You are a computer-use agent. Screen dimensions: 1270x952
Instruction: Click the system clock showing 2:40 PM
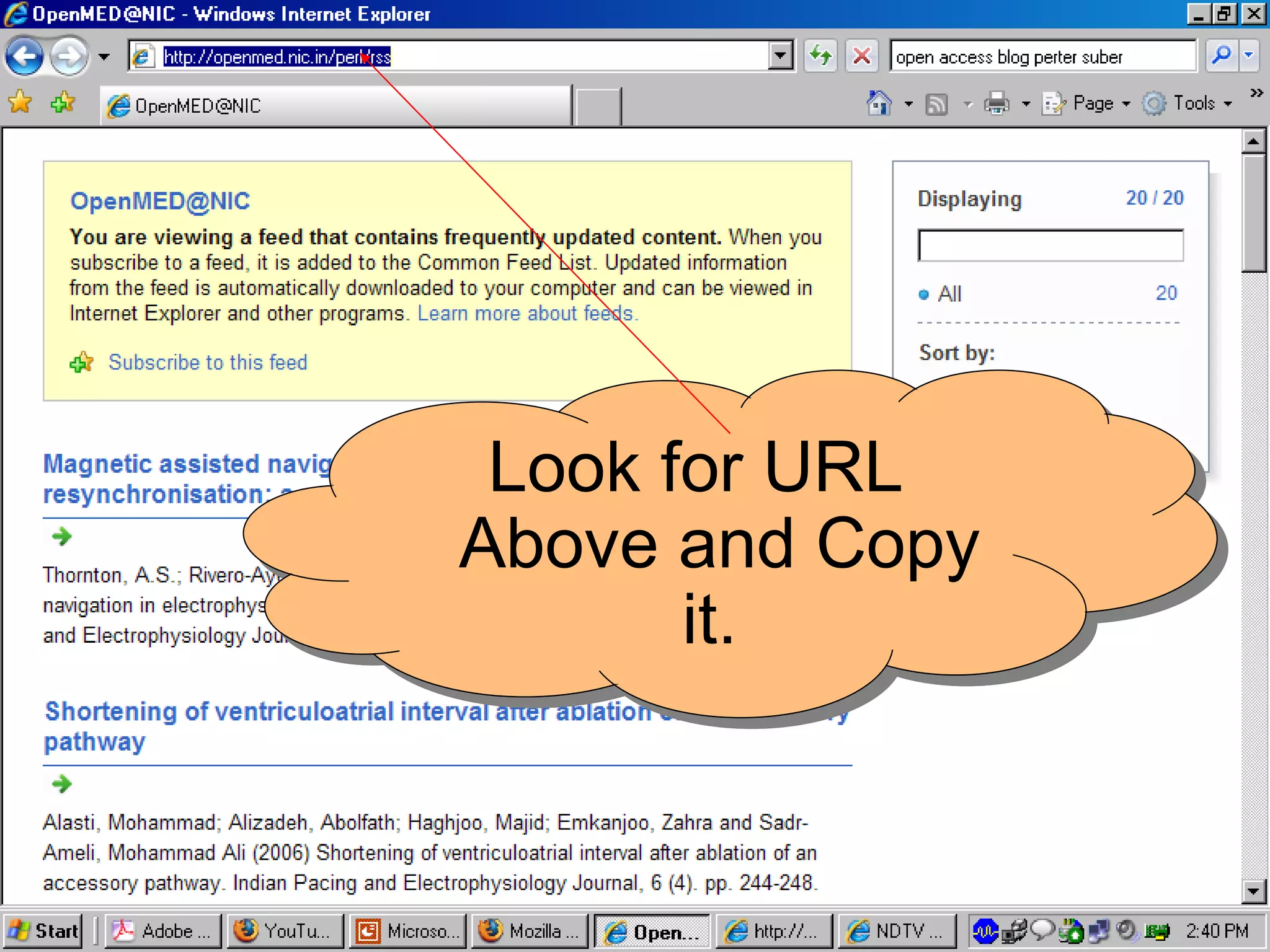click(x=1217, y=931)
